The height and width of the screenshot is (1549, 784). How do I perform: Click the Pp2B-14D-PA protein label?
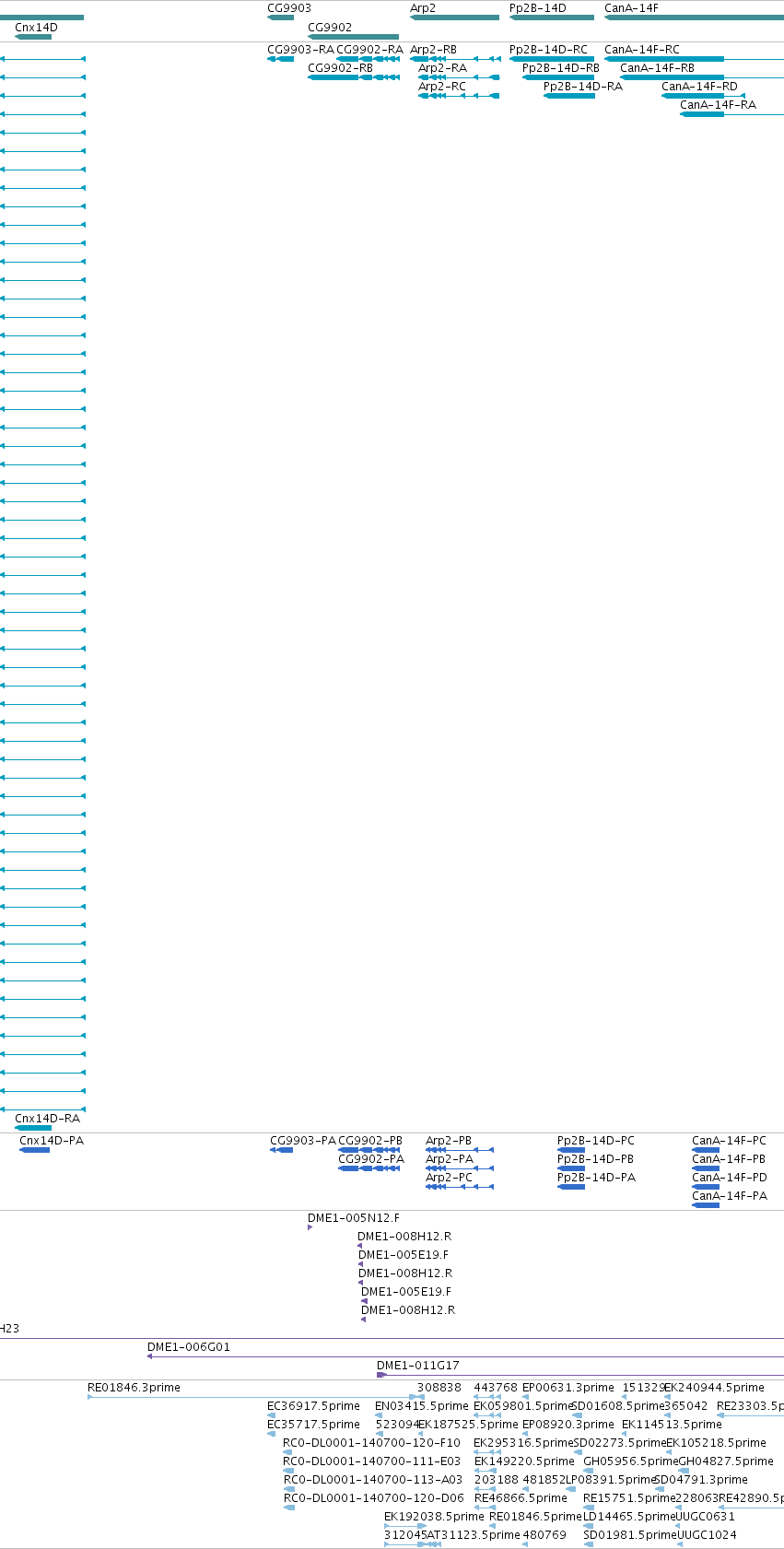point(596,1178)
